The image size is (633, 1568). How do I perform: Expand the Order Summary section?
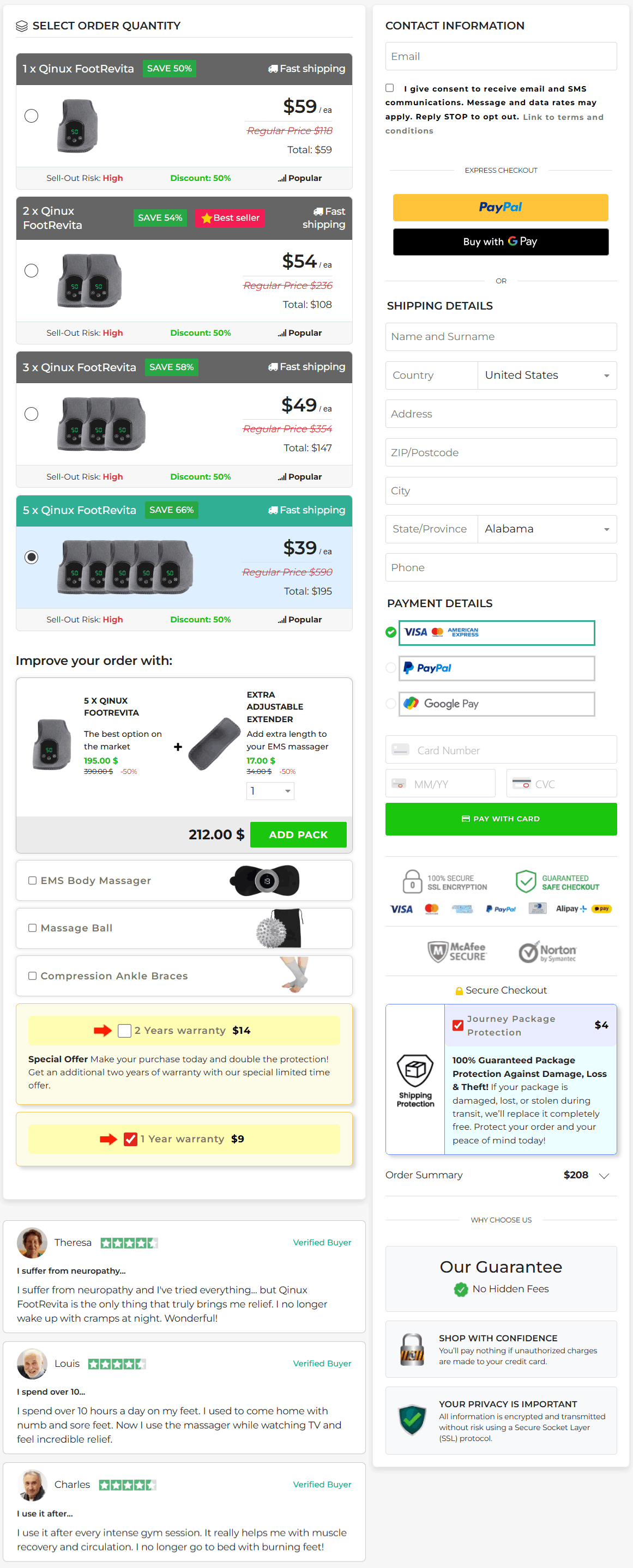coord(605,1176)
